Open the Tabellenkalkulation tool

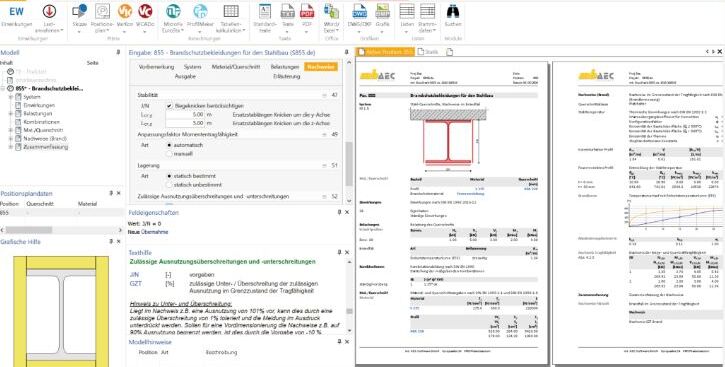[231, 18]
